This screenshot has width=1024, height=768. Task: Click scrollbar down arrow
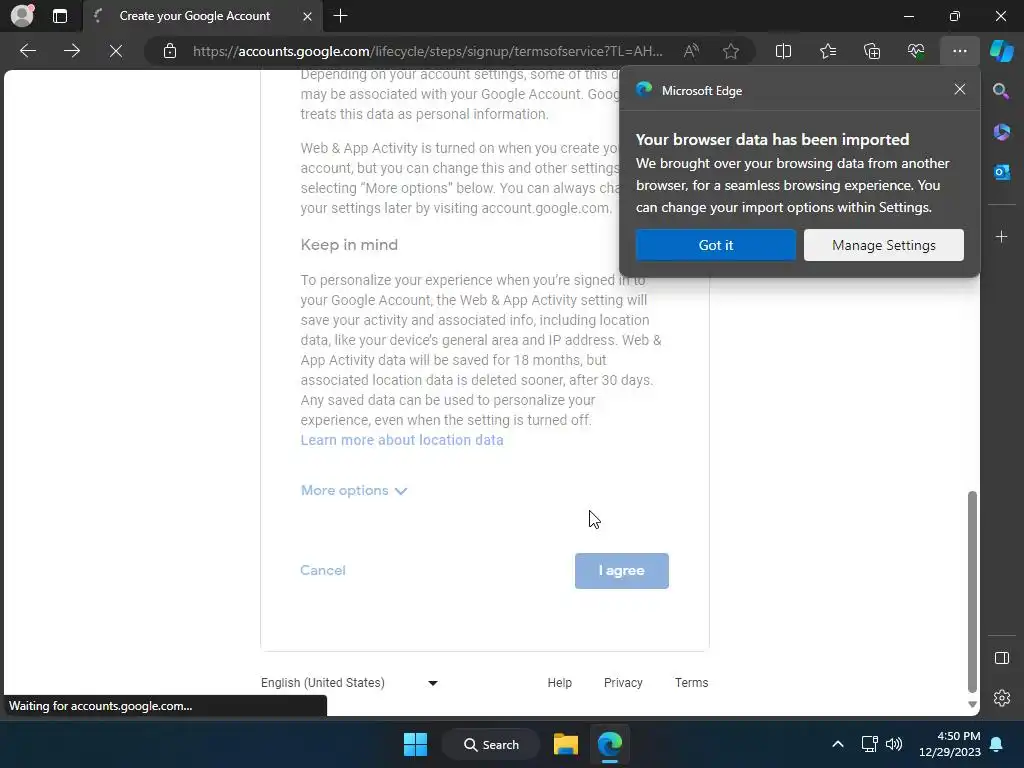[972, 704]
